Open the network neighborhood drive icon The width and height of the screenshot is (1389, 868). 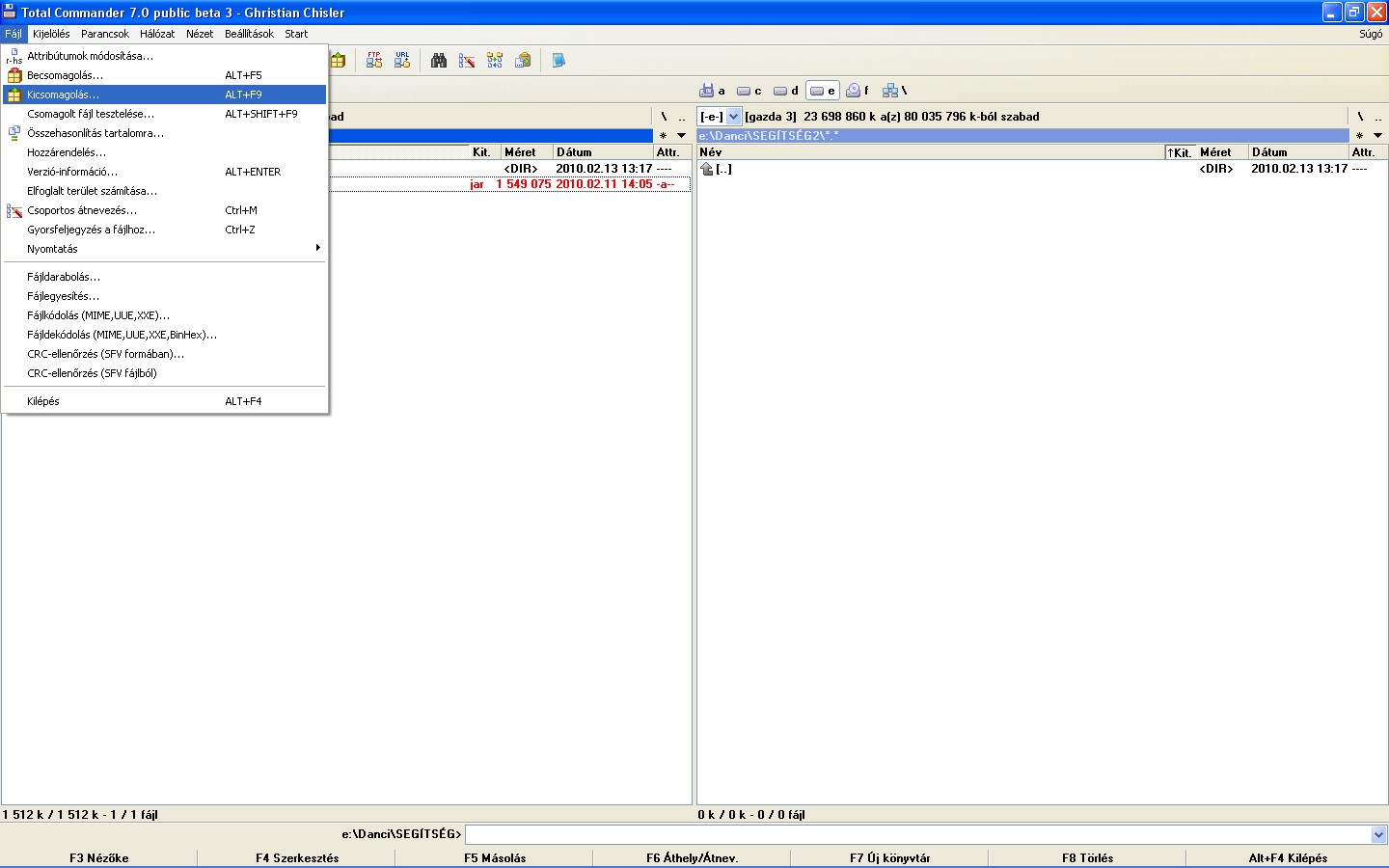pos(894,91)
